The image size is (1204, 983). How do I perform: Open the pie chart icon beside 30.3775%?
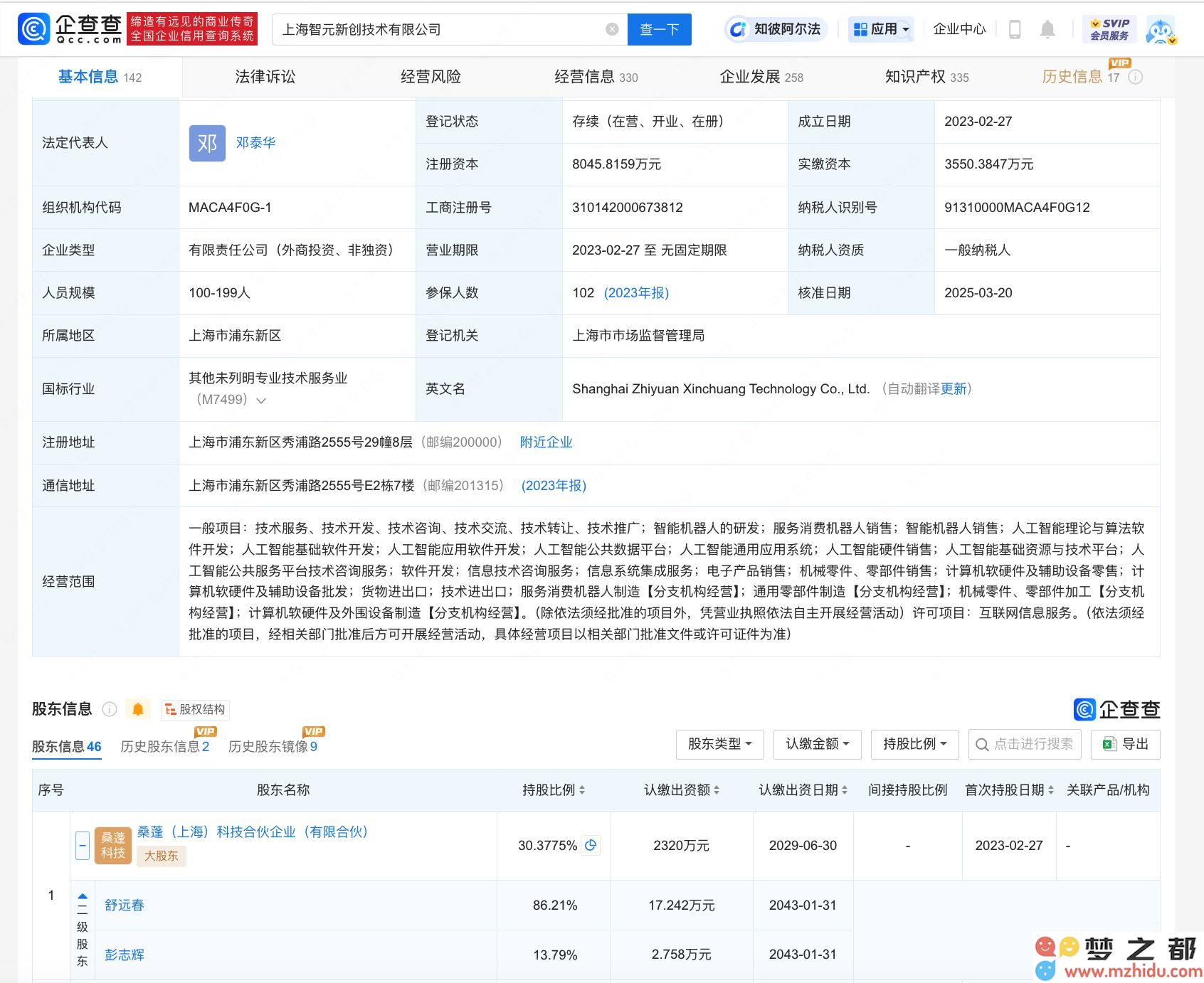591,845
